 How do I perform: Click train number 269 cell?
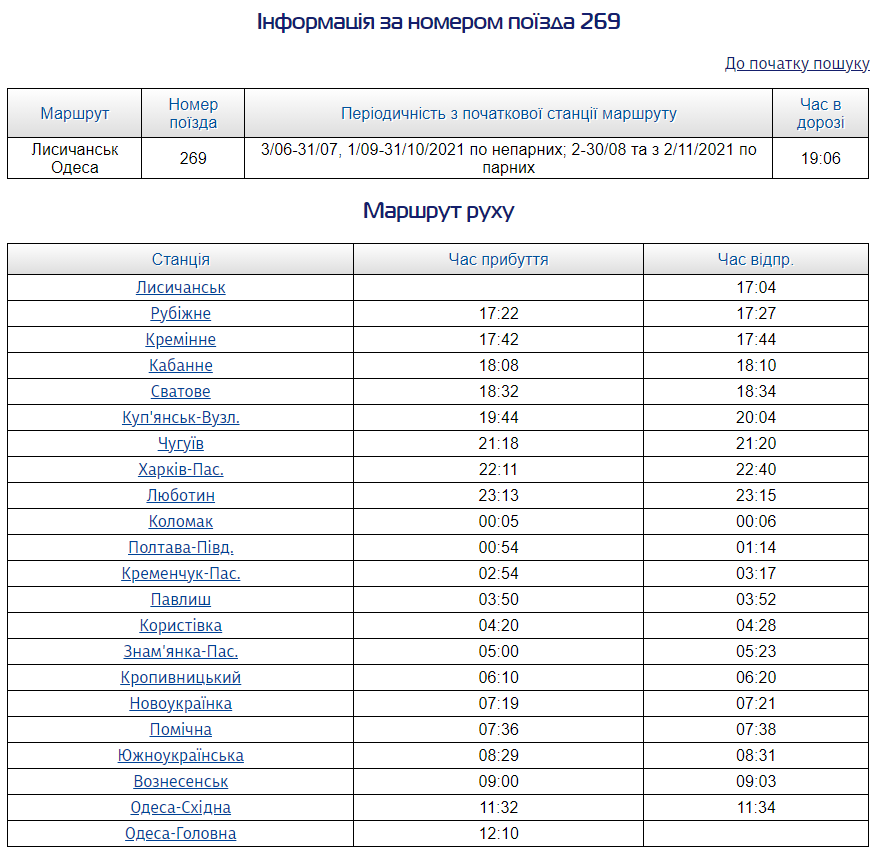point(193,158)
